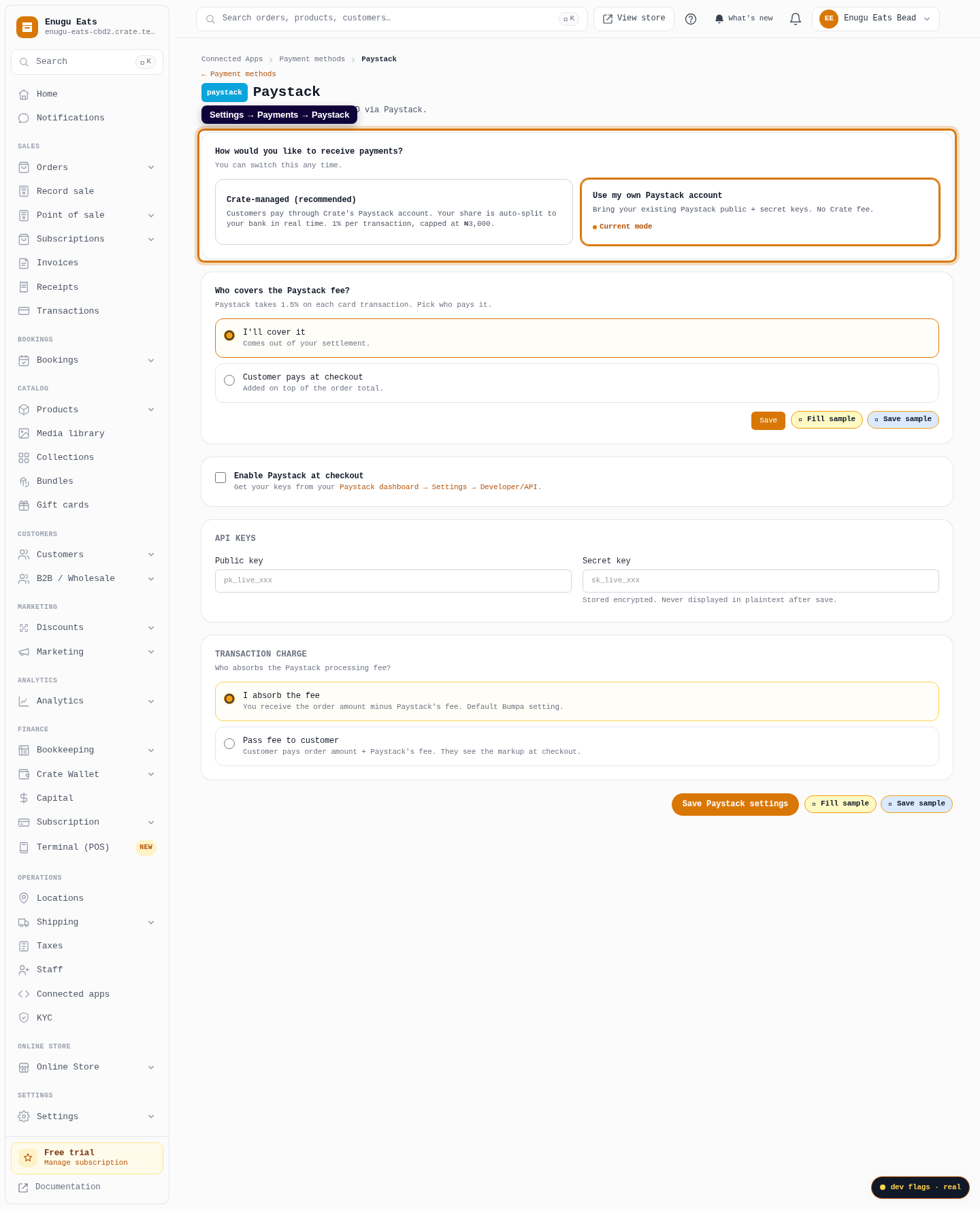Click the Gift cards icon
The height and width of the screenshot is (1209, 980).
(24, 506)
